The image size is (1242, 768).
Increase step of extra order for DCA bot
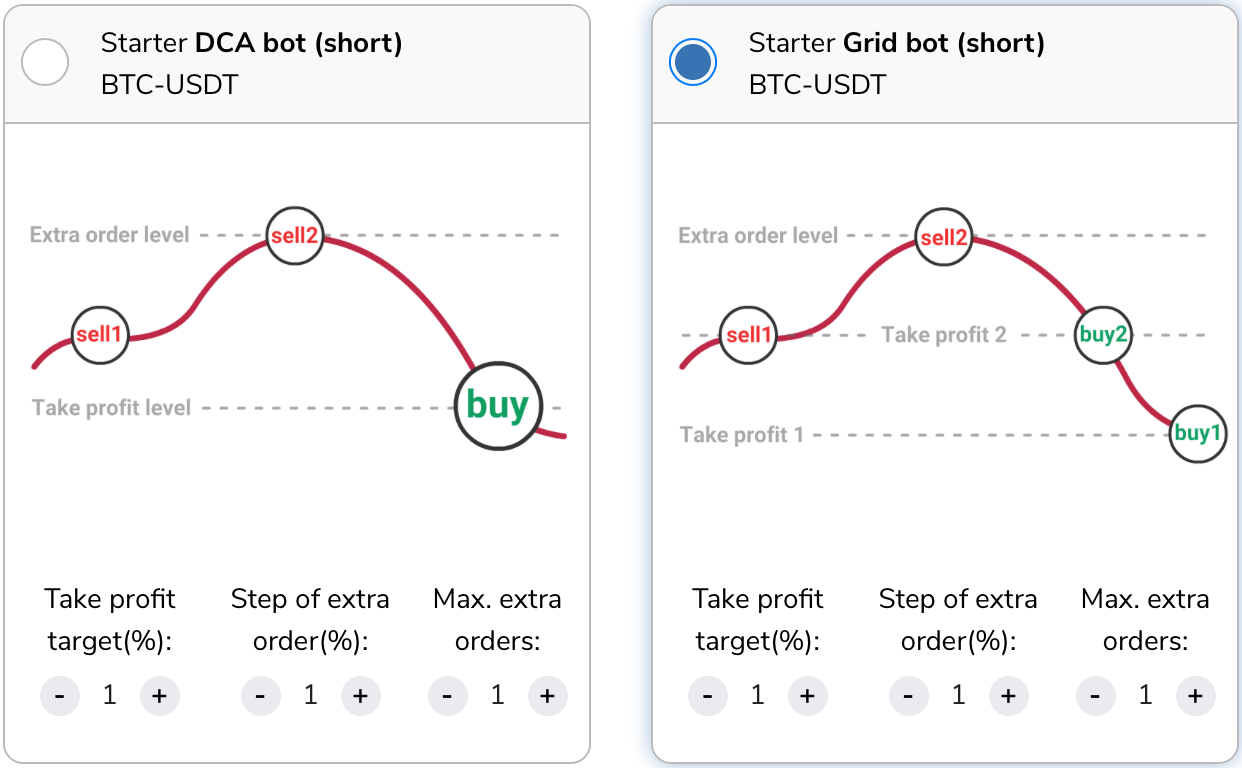[361, 696]
